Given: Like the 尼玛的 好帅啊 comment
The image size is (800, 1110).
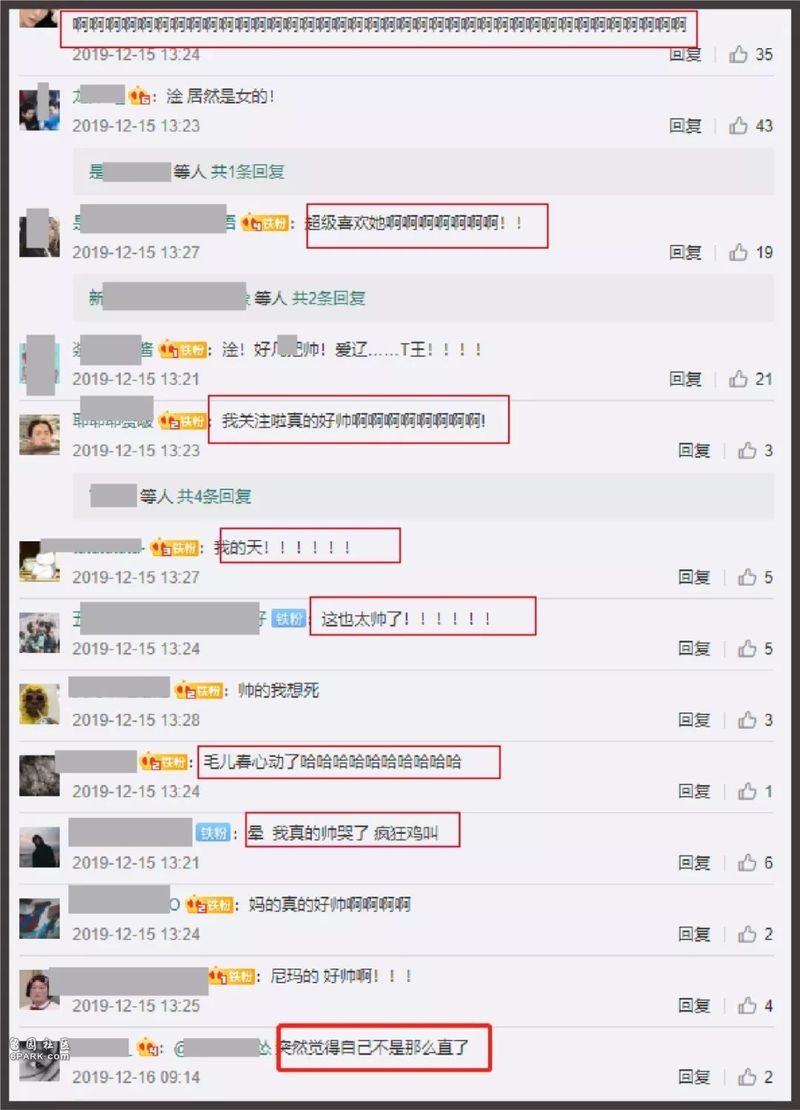Looking at the screenshot, I should pos(747,1005).
